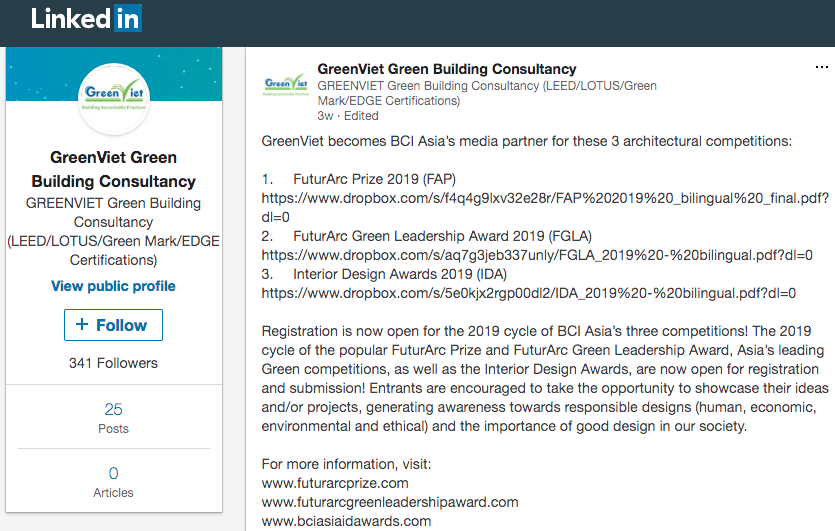Image resolution: width=835 pixels, height=531 pixels.
Task: Click GreenViet logo thumbnail beside post title
Action: [286, 85]
